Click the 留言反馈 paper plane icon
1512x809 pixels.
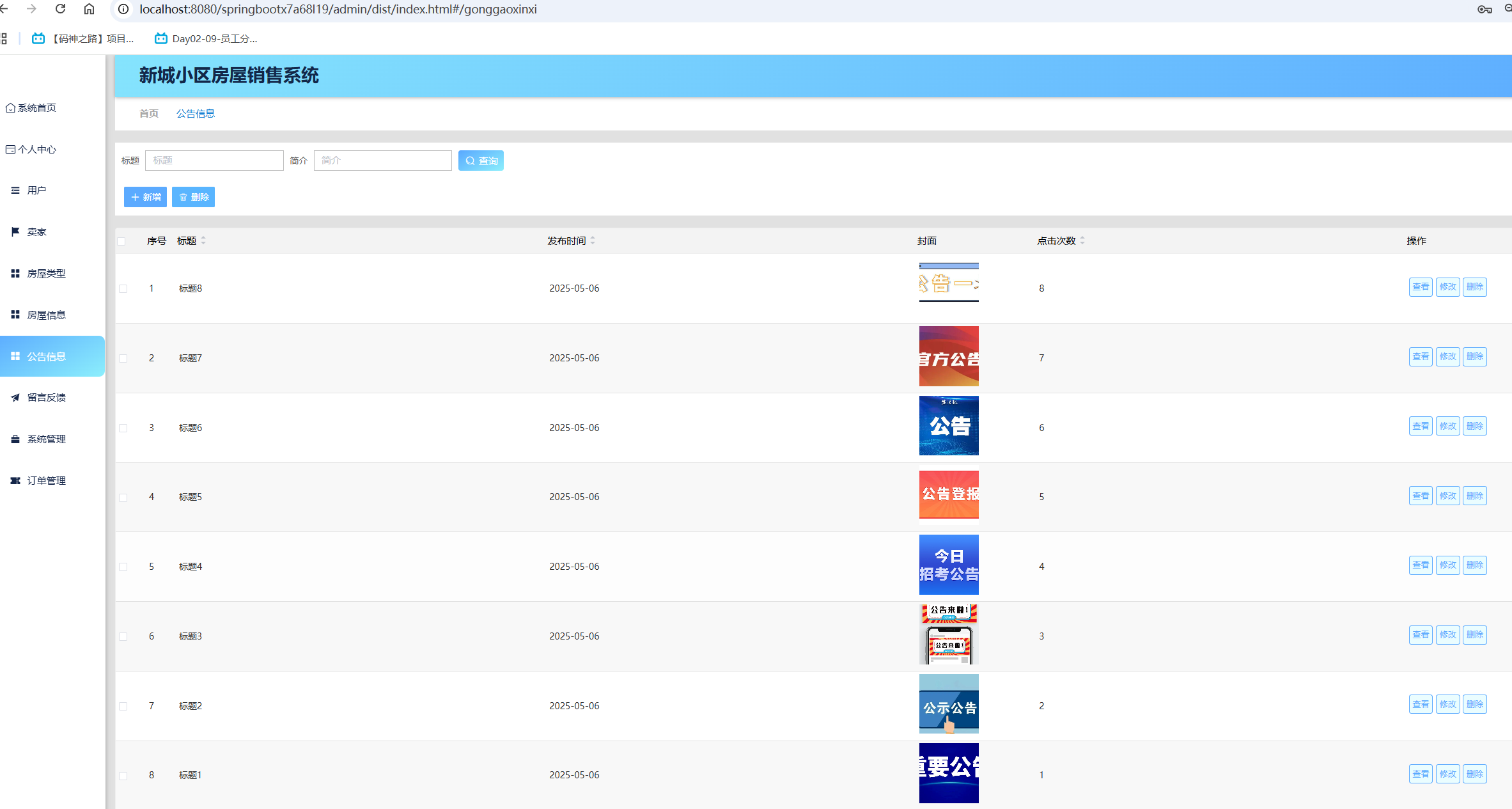[x=15, y=398]
